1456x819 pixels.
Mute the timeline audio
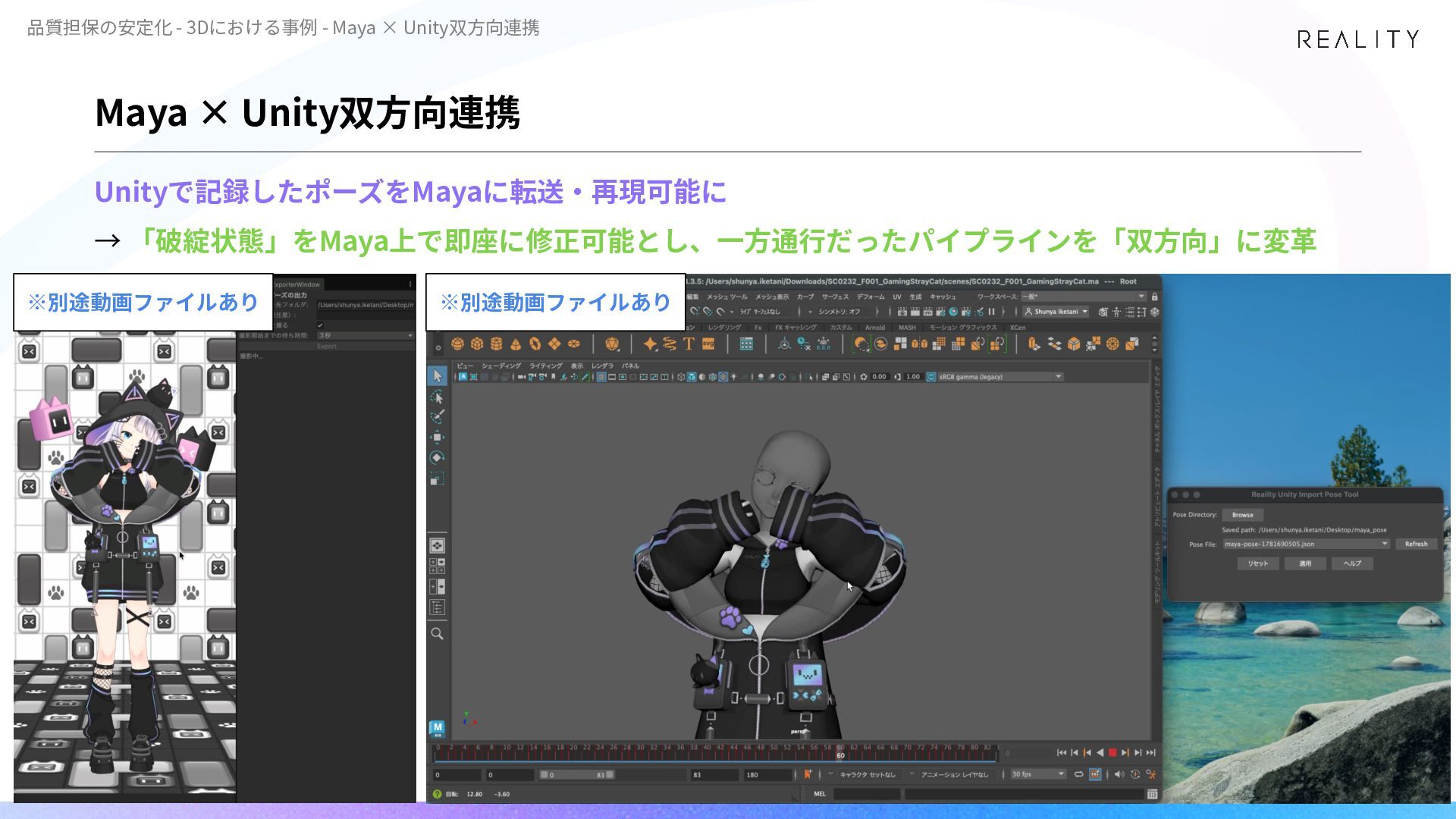[x=1119, y=774]
